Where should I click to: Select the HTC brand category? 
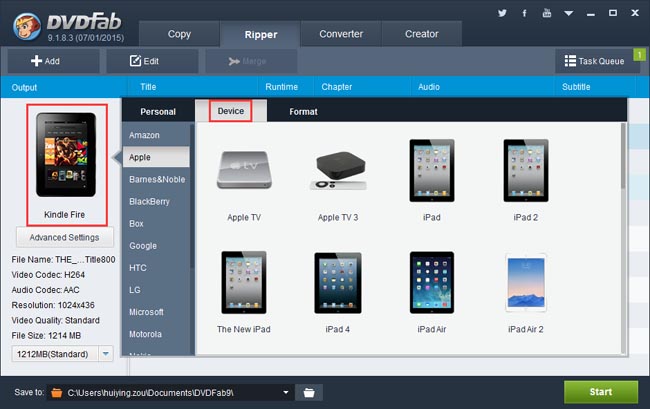[x=156, y=268]
